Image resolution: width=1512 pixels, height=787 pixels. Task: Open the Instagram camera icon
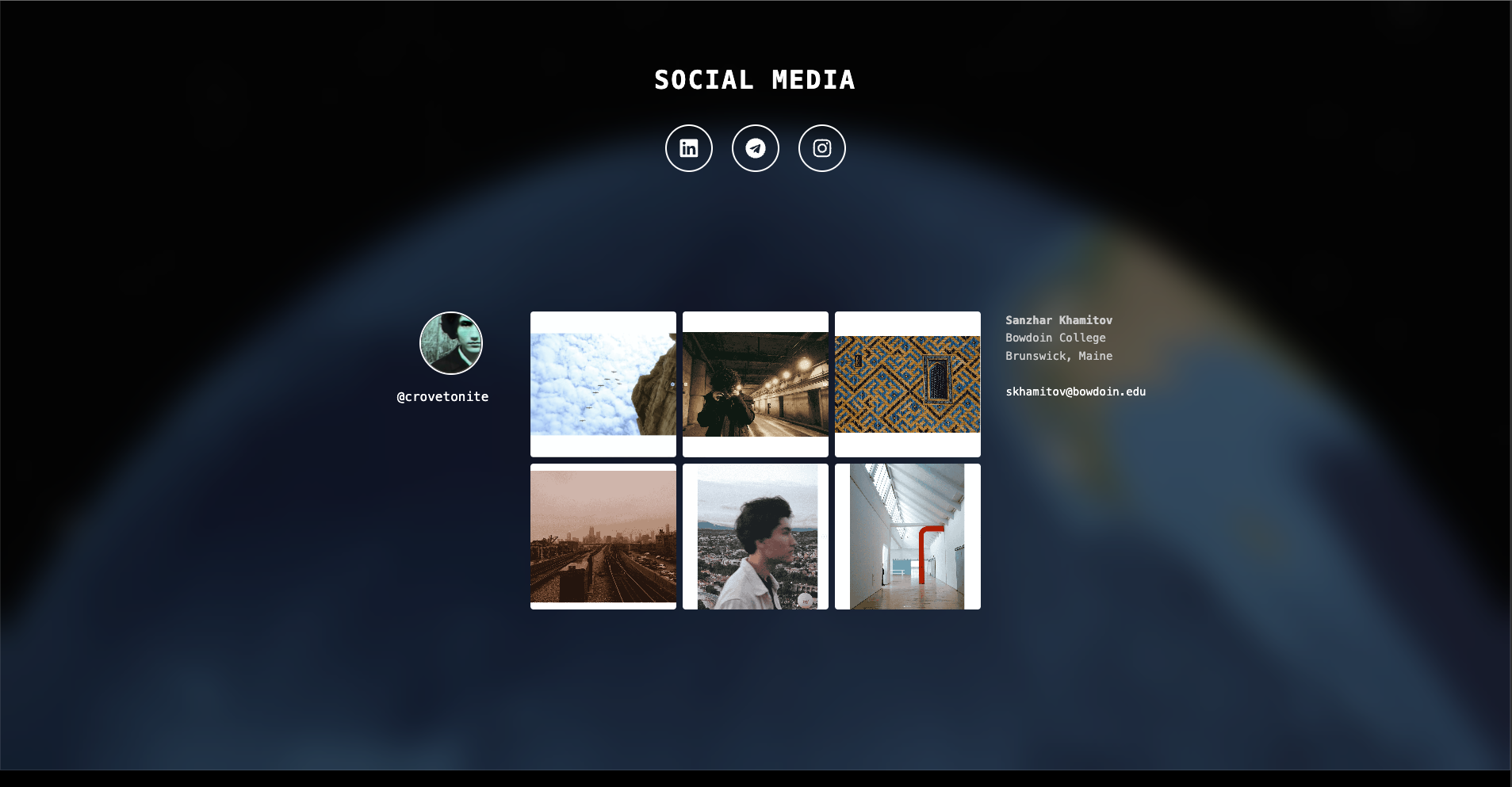click(821, 148)
